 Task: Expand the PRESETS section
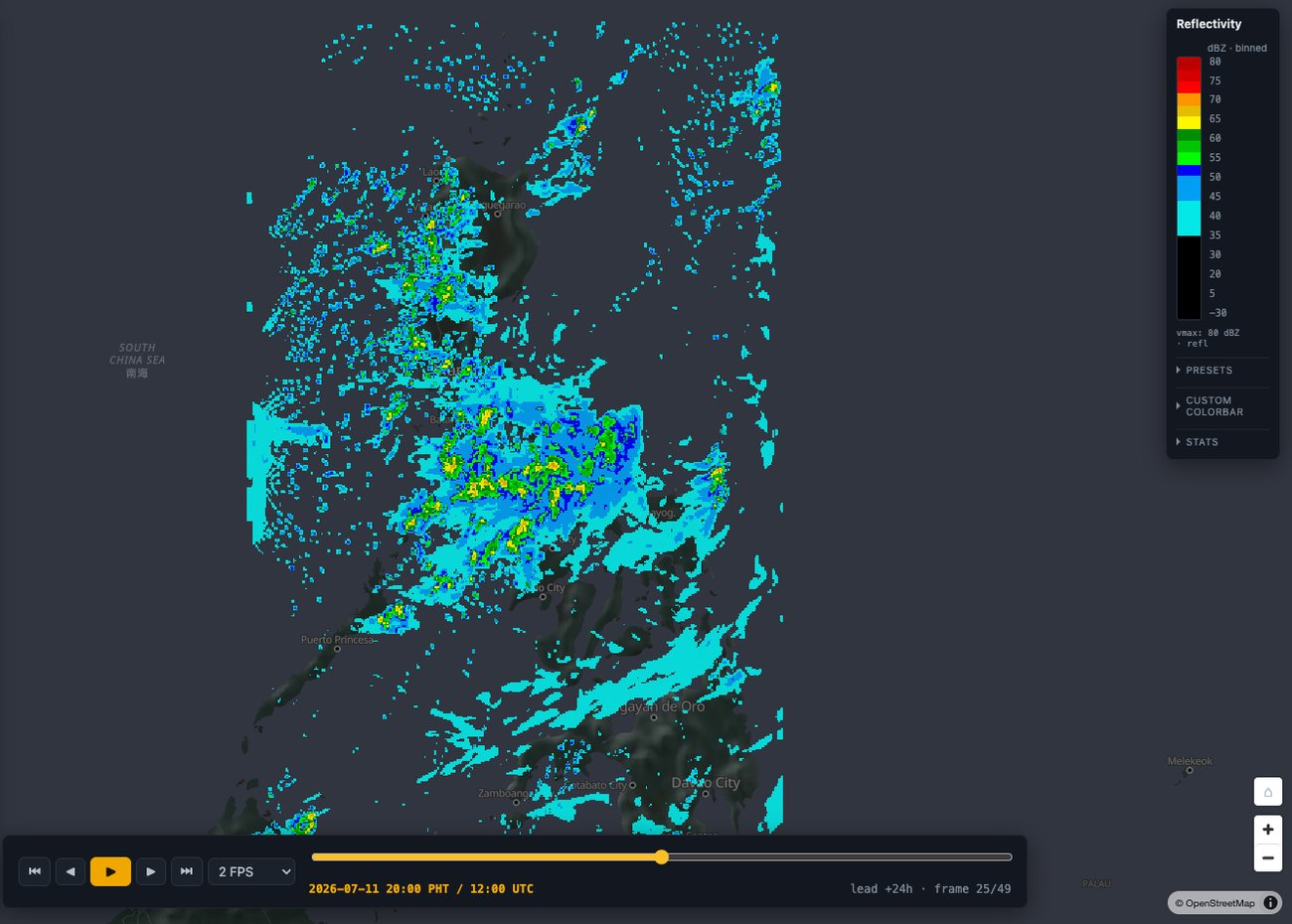coord(1222,371)
